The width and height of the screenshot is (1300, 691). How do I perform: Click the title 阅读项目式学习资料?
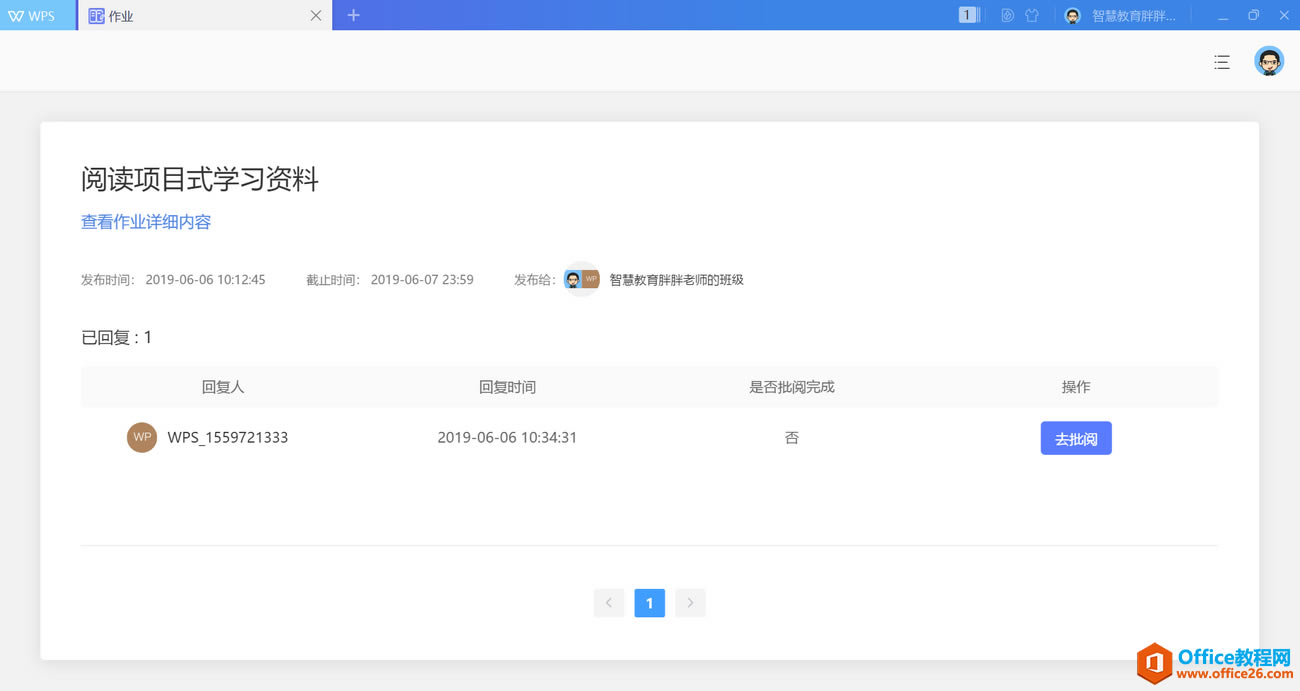pyautogui.click(x=200, y=180)
